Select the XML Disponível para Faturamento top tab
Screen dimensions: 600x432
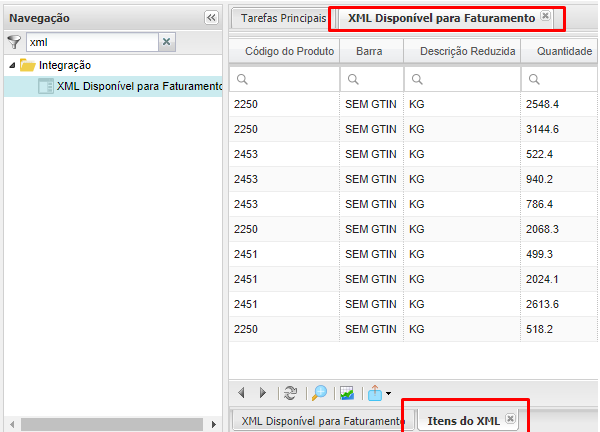442,18
